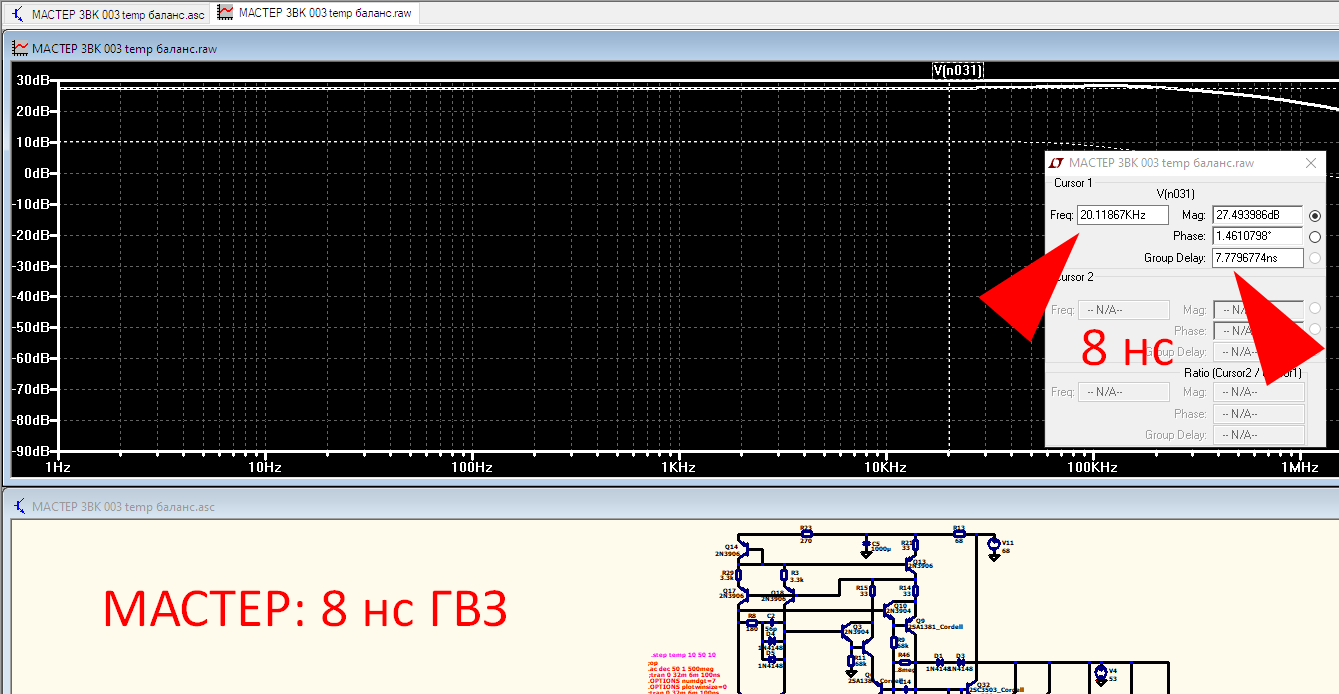This screenshot has width=1339, height=694.
Task: Select the V(n031) trace label
Action: tap(958, 70)
